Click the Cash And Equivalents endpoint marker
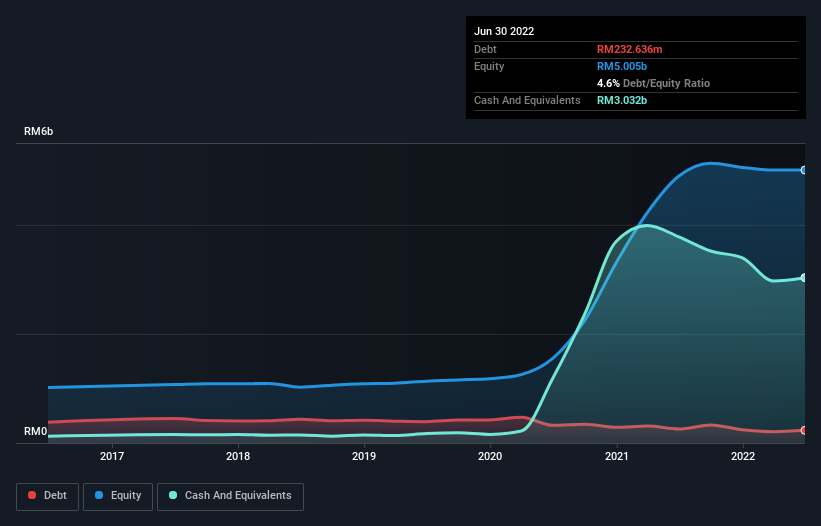This screenshot has width=821, height=526. point(804,277)
